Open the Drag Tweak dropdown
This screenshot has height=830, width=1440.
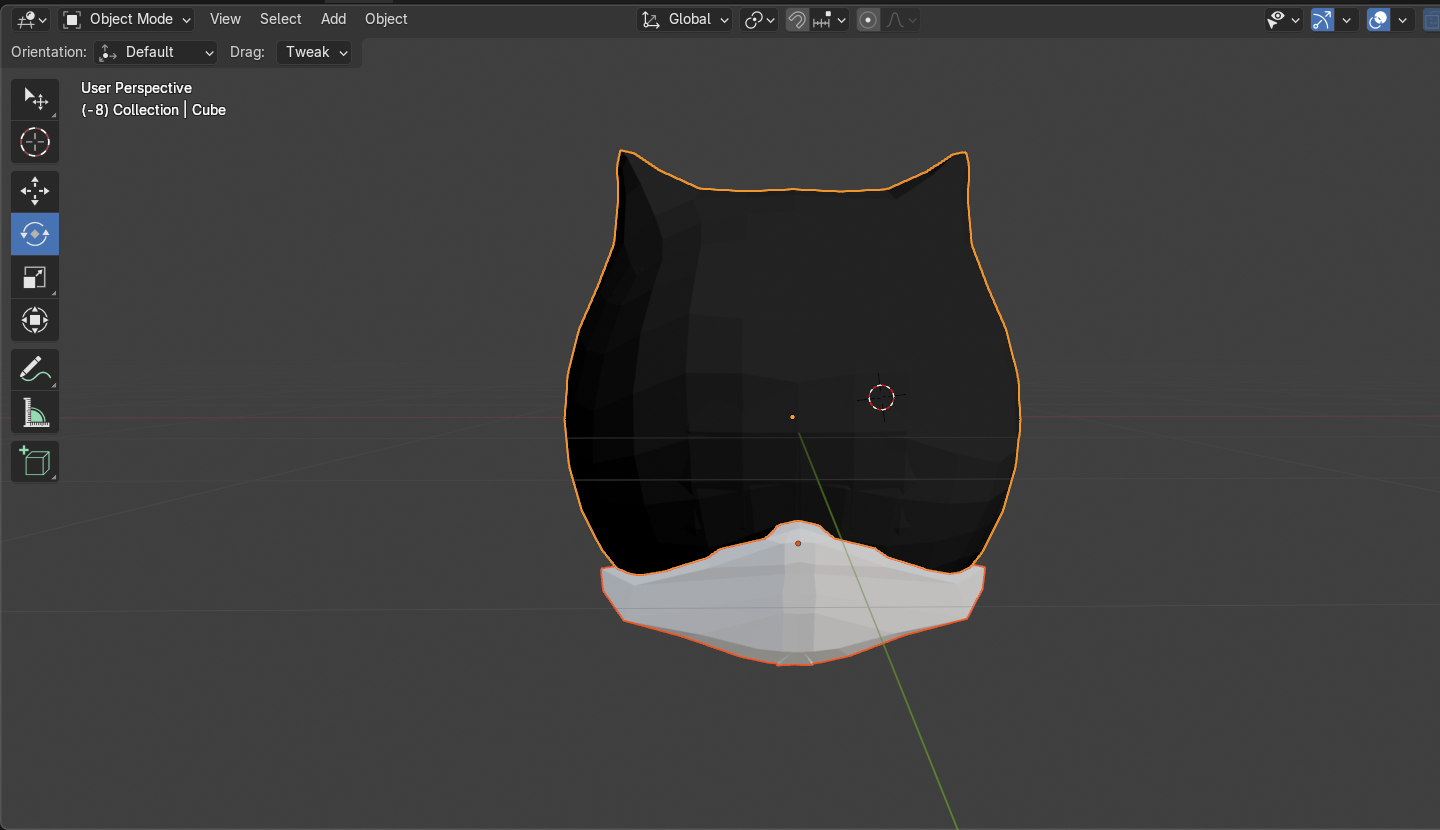315,52
